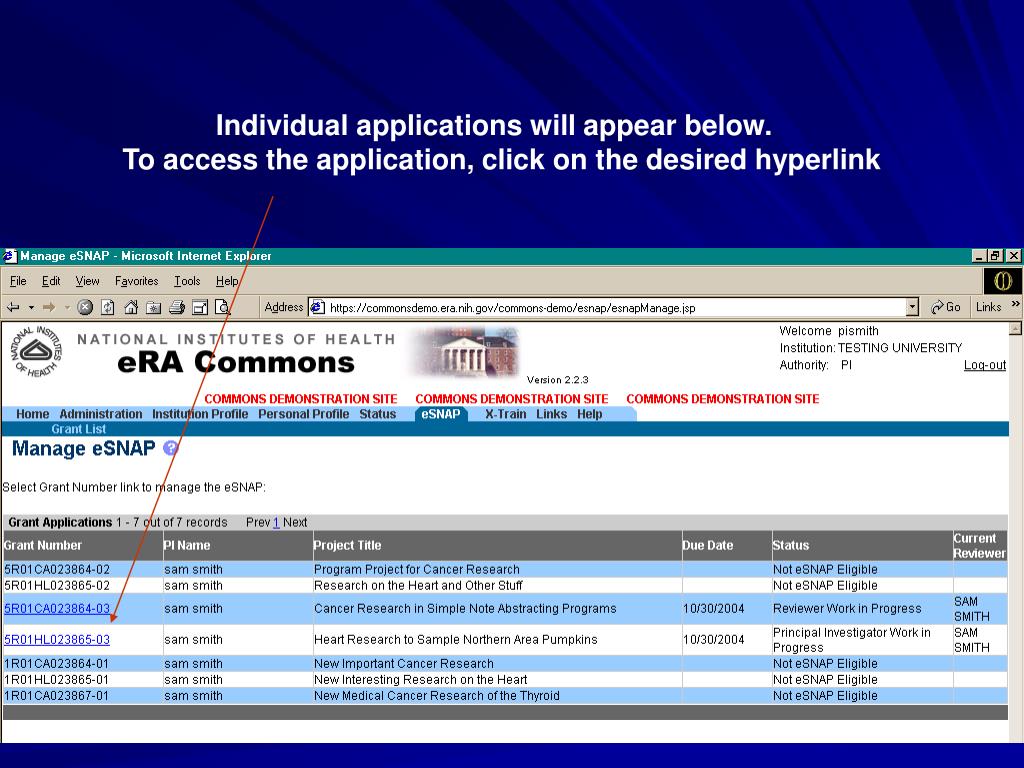Click the Log-out link
1024x768 pixels.
985,365
